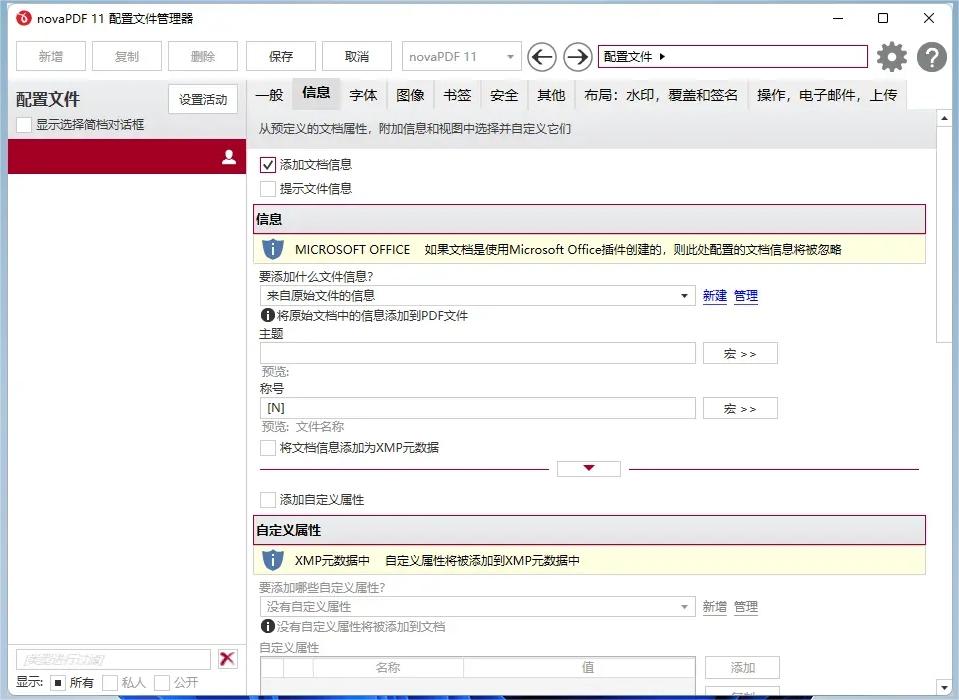
Task: Click the 宏 >> button for 称号
Action: [740, 408]
